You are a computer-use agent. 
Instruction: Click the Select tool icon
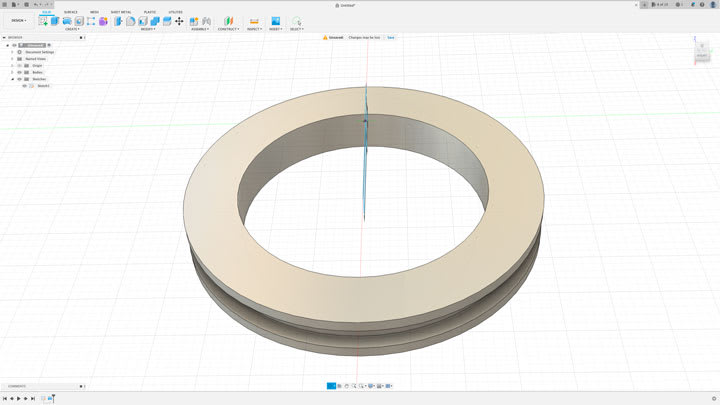click(297, 21)
